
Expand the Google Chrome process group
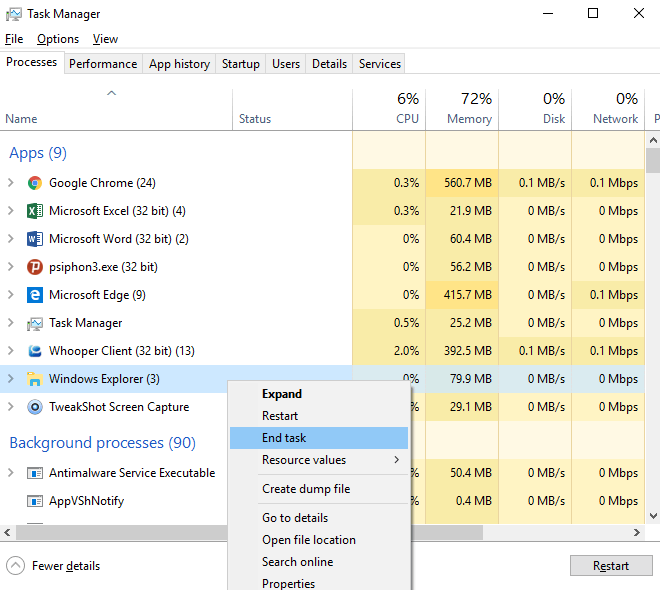pos(11,183)
